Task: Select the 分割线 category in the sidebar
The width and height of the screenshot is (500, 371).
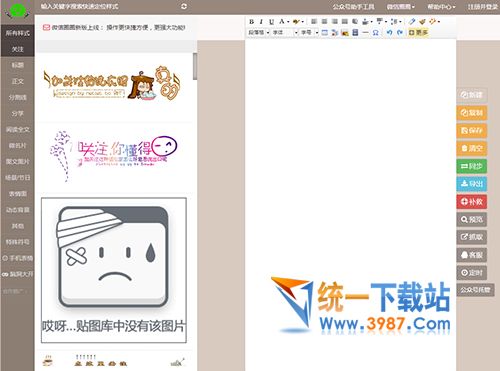Action: point(17,97)
